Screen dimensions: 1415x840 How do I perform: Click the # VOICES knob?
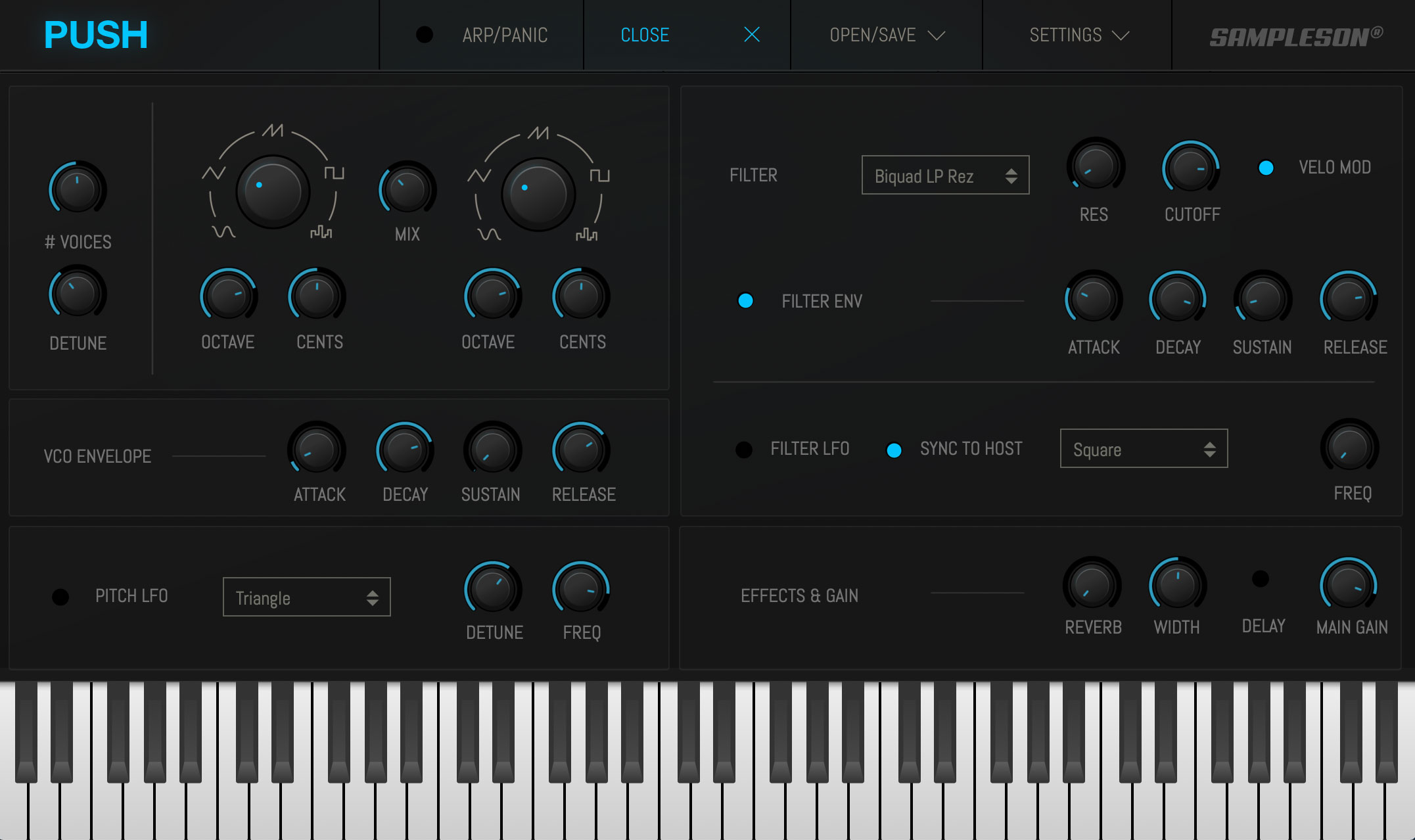[x=78, y=188]
